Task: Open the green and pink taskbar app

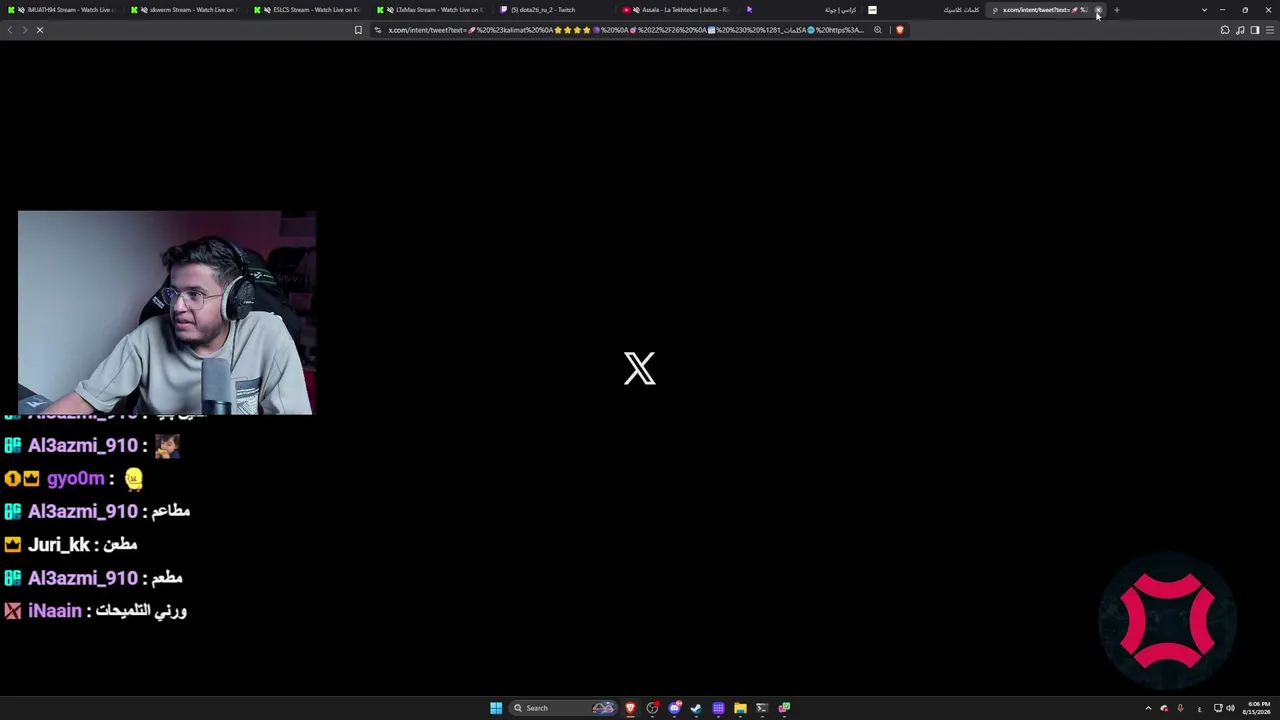Action: pos(784,708)
